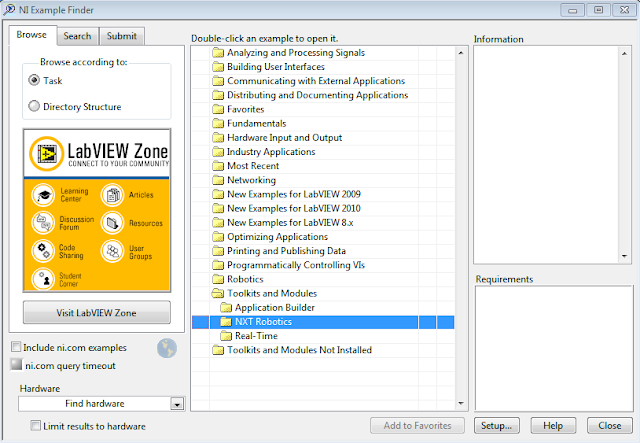This screenshot has height=443, width=640.
Task: Check Limit results to hardware
Action: pos(36,425)
